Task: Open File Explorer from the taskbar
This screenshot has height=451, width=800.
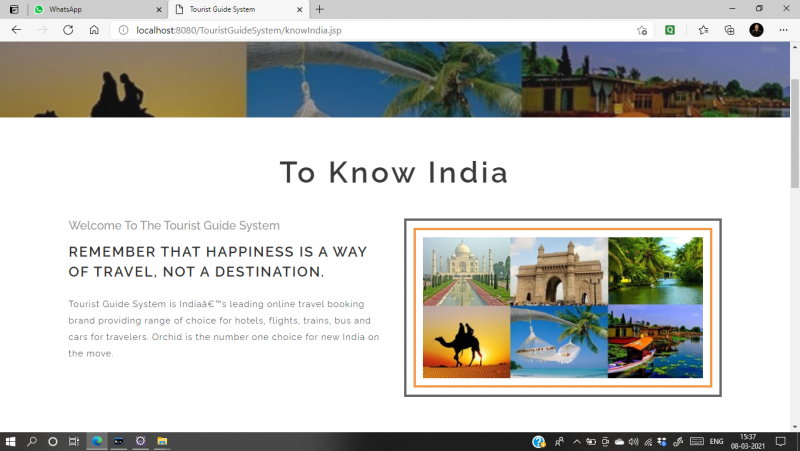Action: (x=162, y=441)
